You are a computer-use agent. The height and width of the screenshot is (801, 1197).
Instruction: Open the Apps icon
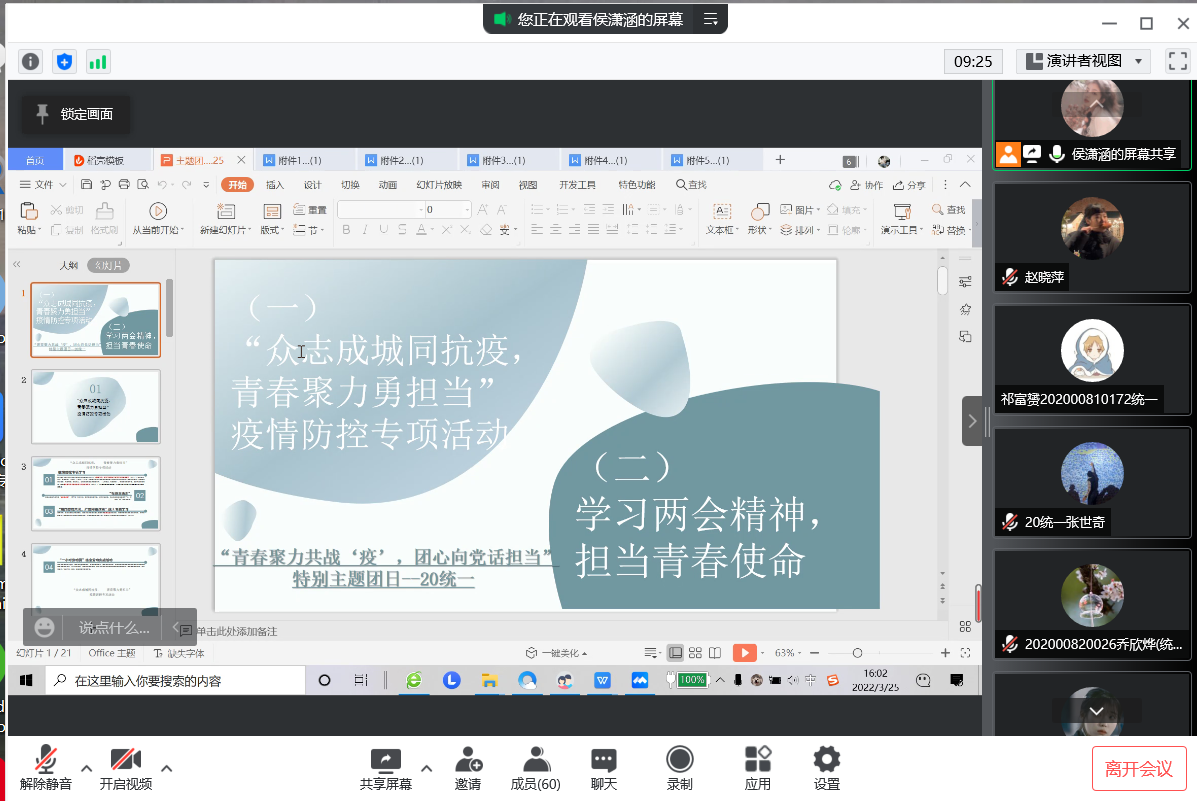(757, 768)
